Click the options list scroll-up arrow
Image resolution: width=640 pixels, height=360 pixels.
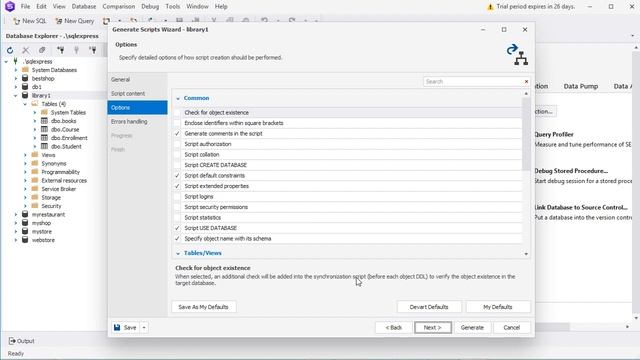click(526, 94)
